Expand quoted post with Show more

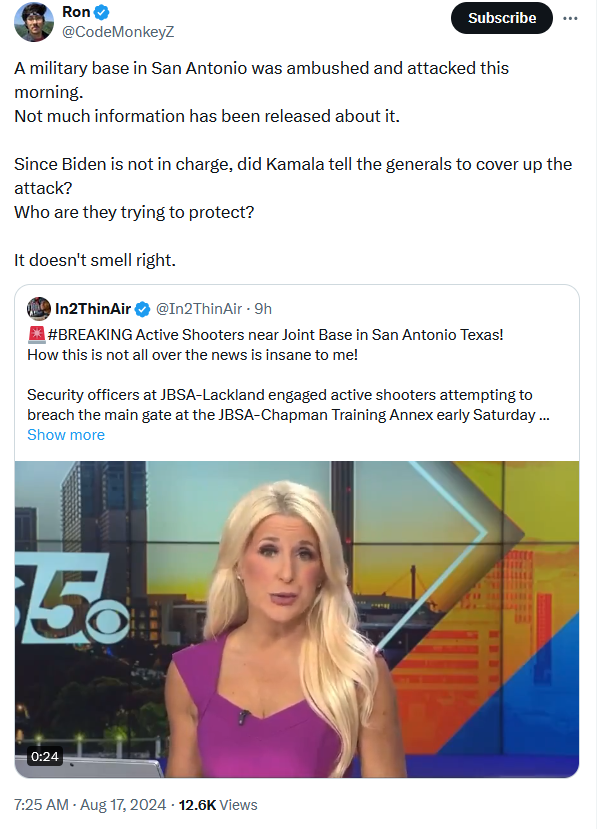[66, 435]
